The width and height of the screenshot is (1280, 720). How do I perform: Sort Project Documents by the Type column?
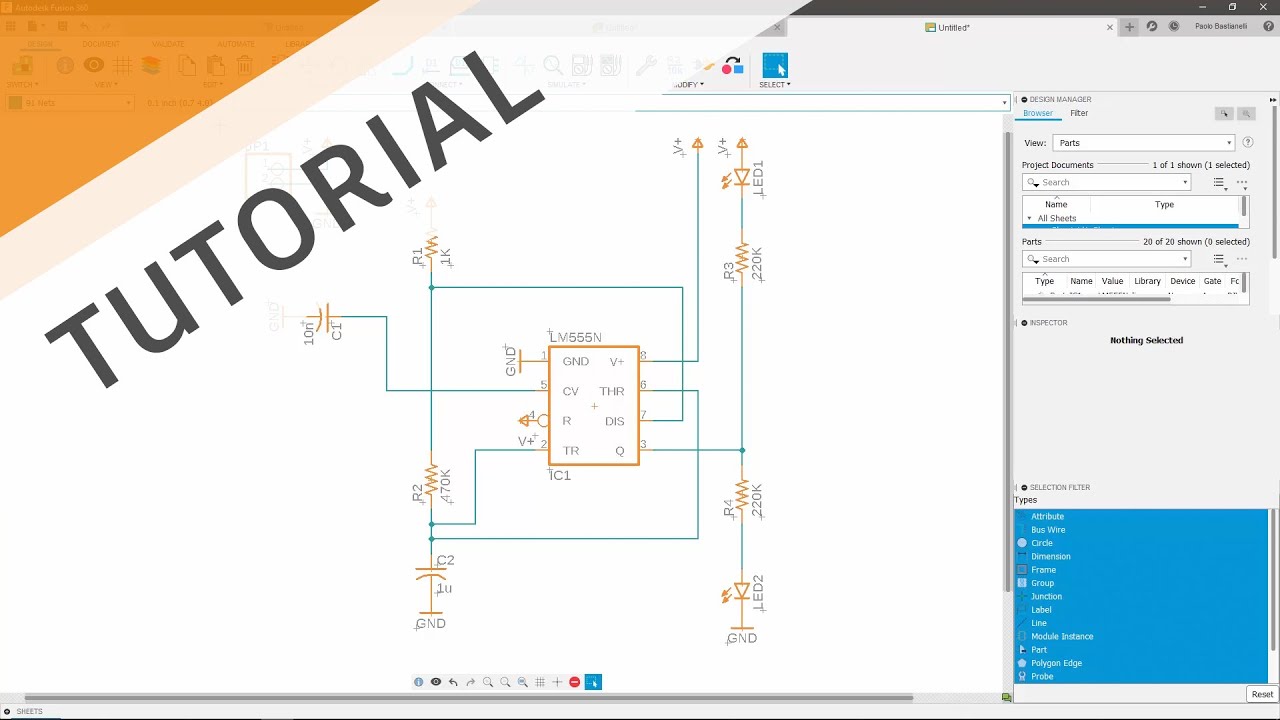coord(1164,205)
